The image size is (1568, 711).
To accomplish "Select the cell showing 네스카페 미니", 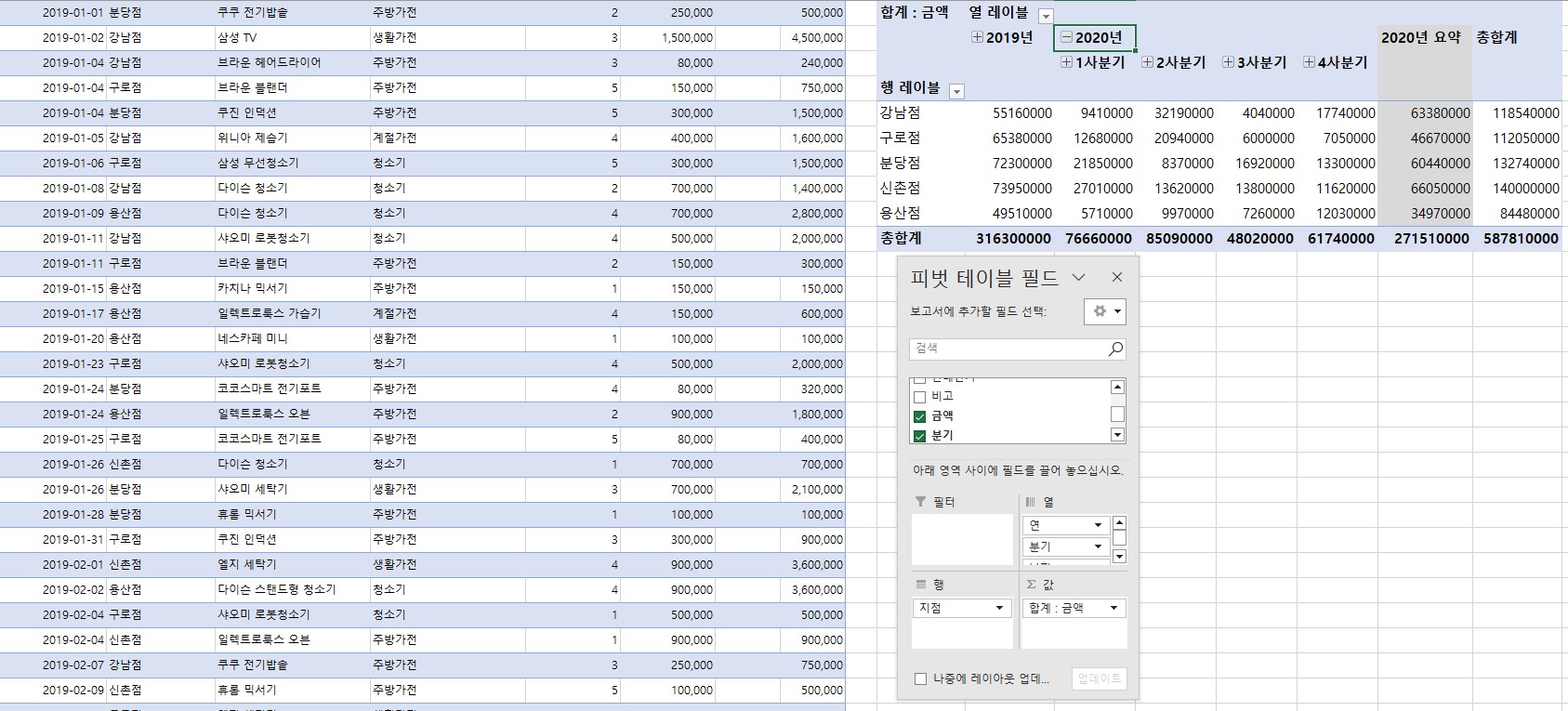I will click(292, 338).
